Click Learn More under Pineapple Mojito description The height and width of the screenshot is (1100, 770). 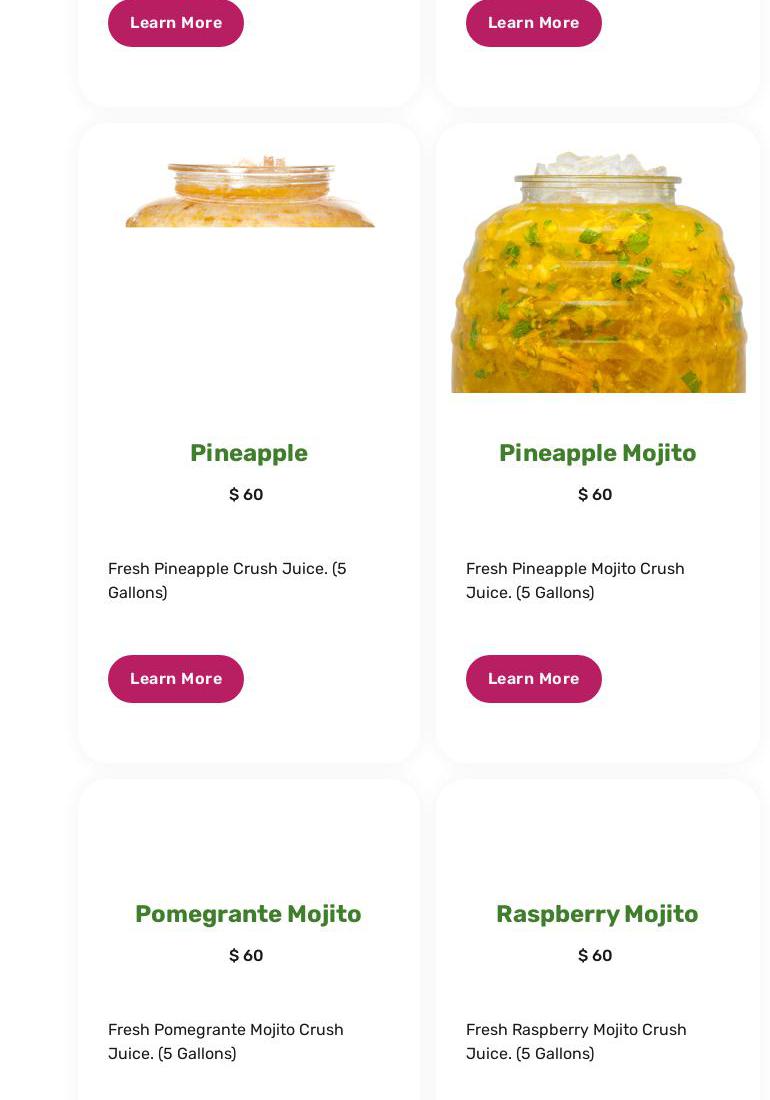point(533,678)
